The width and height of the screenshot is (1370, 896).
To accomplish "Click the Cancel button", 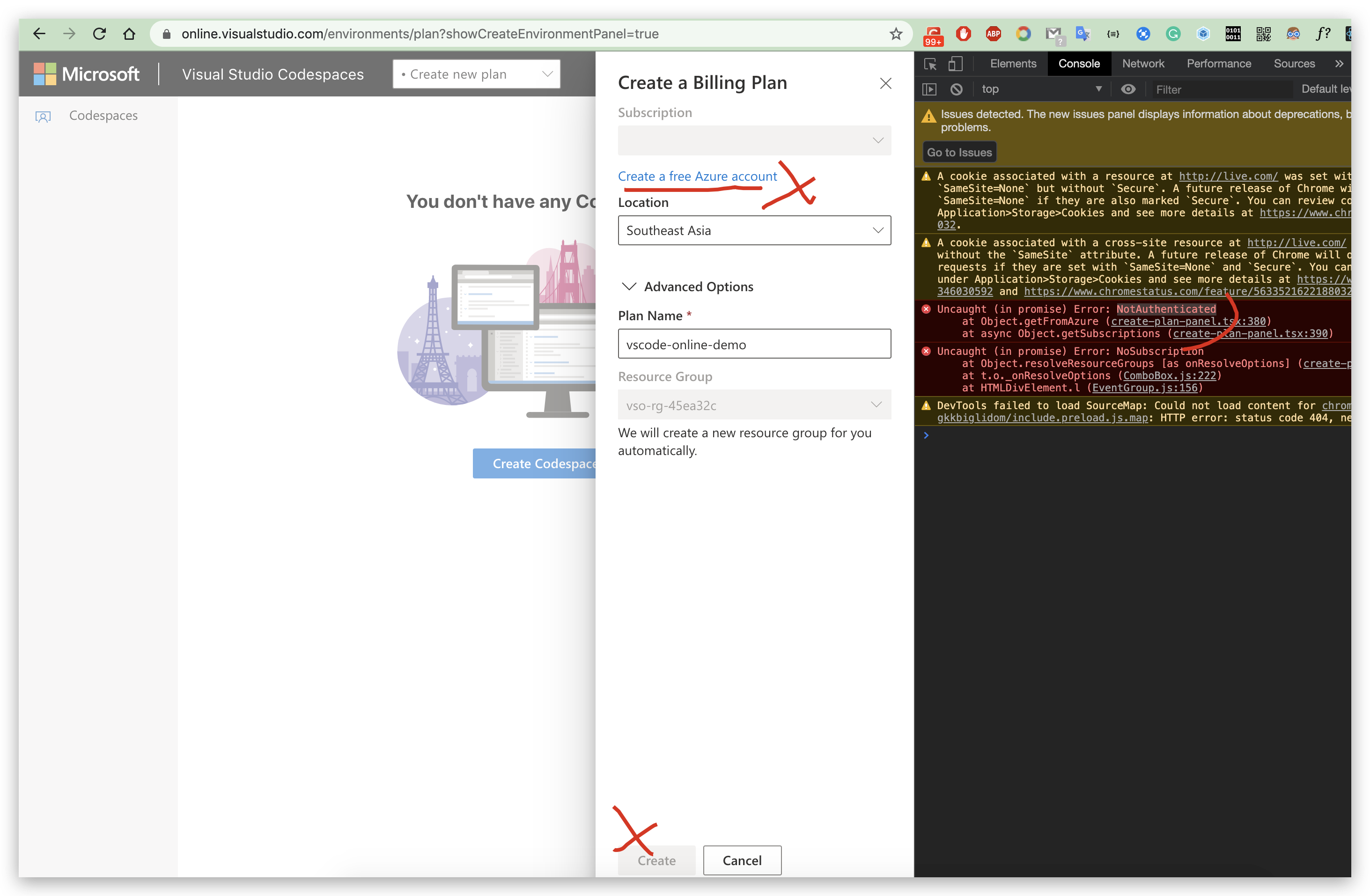I will click(742, 860).
